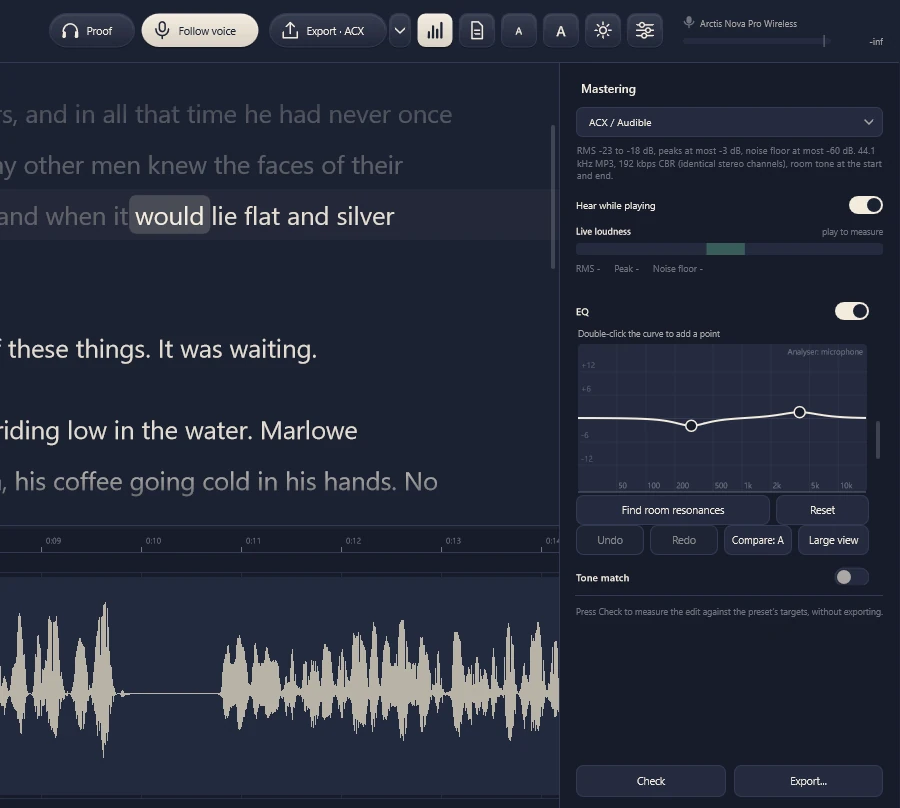Click the 0:12 timeline marker
900x808 pixels.
[x=353, y=541]
